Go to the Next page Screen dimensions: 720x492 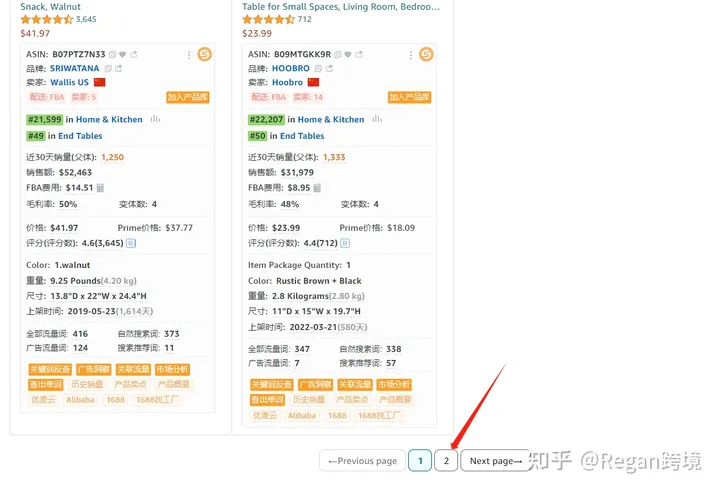coord(496,461)
